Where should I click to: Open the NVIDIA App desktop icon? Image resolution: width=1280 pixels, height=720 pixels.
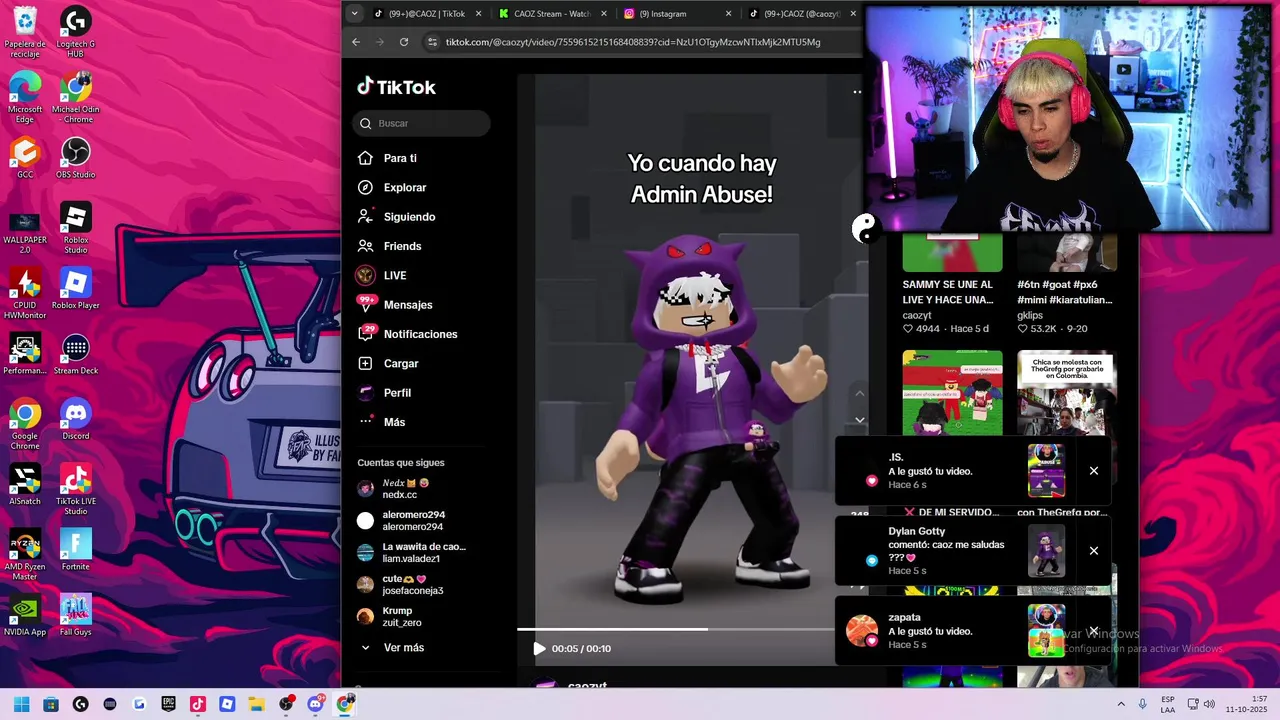25,616
